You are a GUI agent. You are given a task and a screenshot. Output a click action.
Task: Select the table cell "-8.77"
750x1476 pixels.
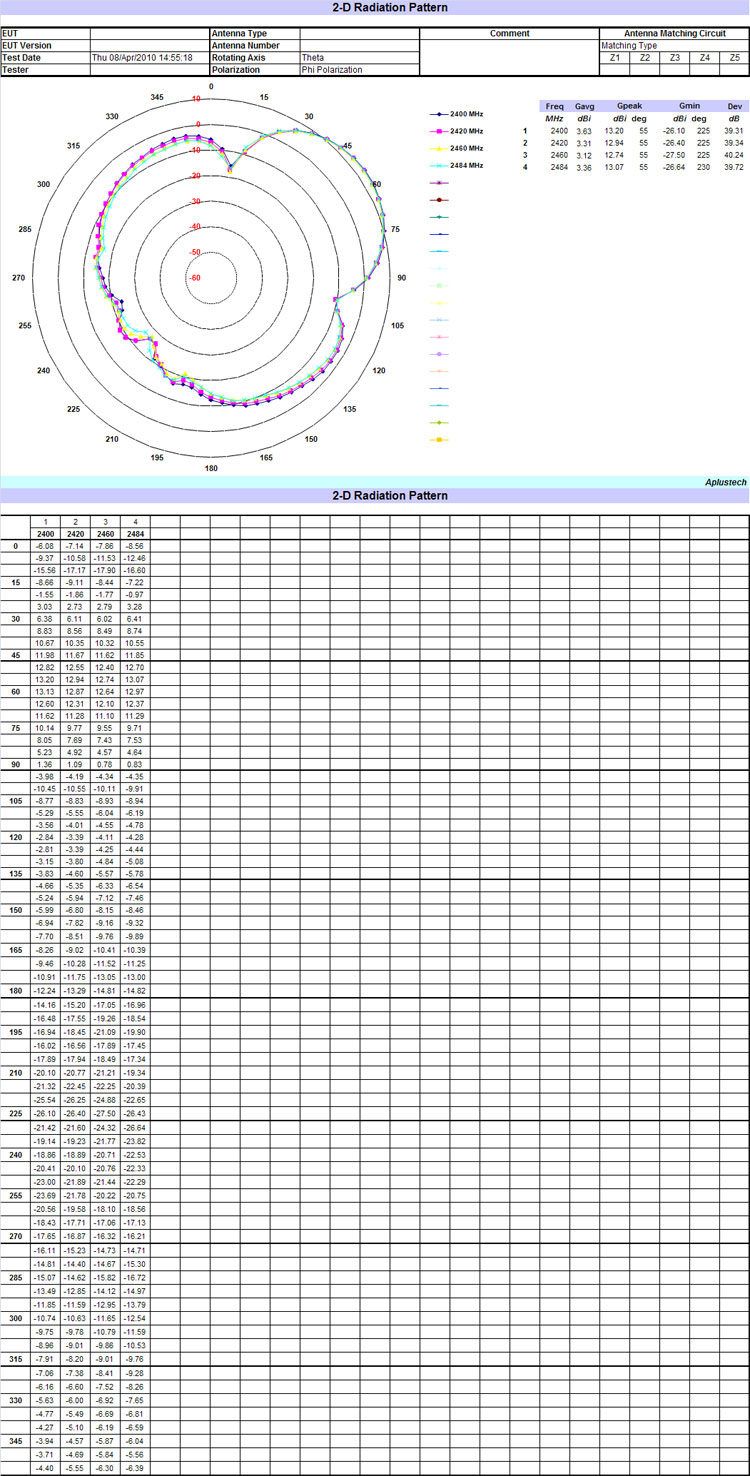[45, 801]
